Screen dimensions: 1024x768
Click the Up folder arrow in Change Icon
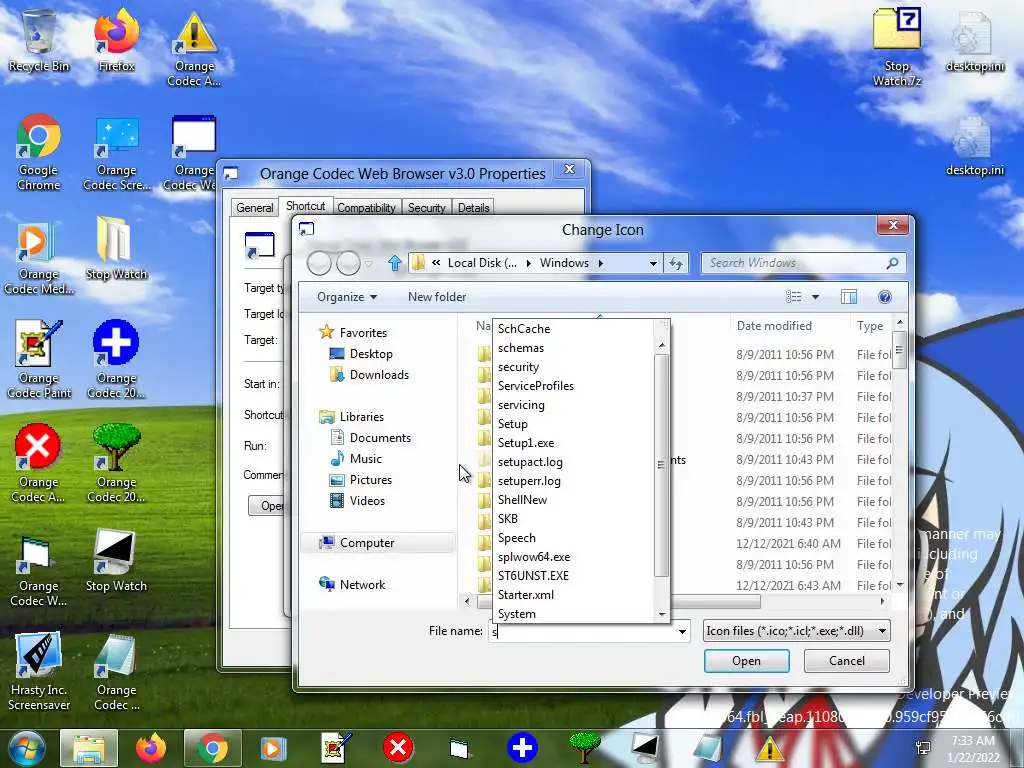tap(394, 263)
